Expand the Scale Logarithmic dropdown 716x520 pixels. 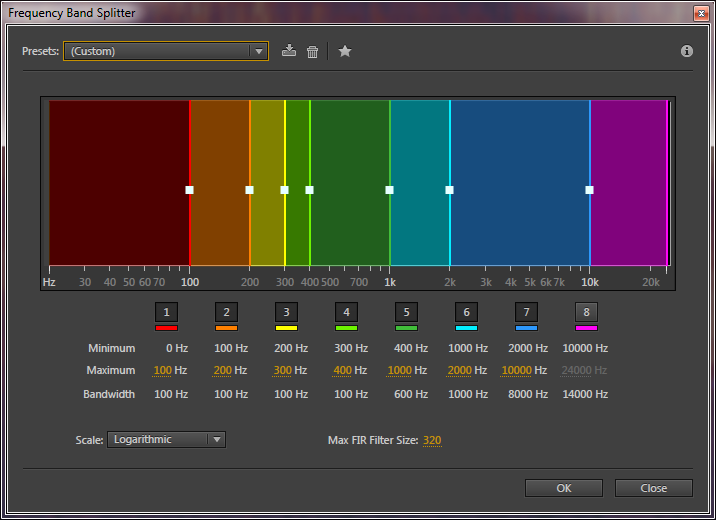click(x=166, y=439)
